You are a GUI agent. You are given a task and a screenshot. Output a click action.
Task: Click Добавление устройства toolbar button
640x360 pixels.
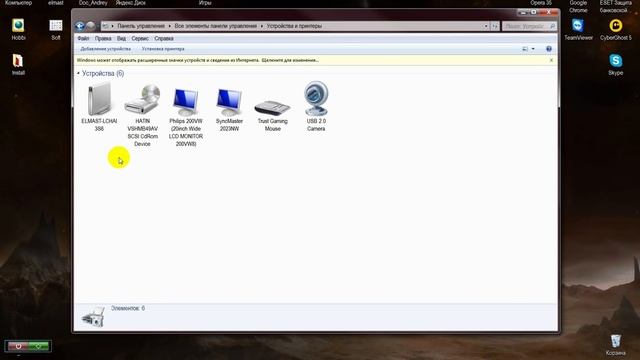(106, 49)
